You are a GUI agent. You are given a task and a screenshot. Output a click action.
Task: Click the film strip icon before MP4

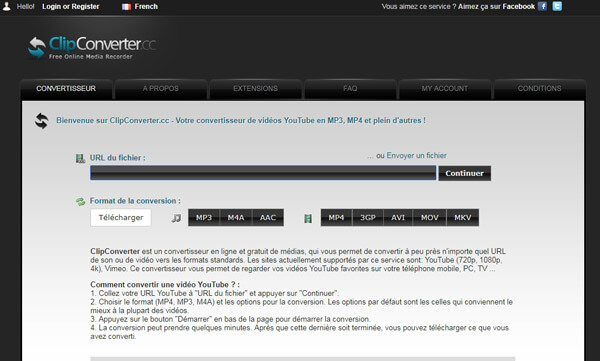click(x=308, y=218)
